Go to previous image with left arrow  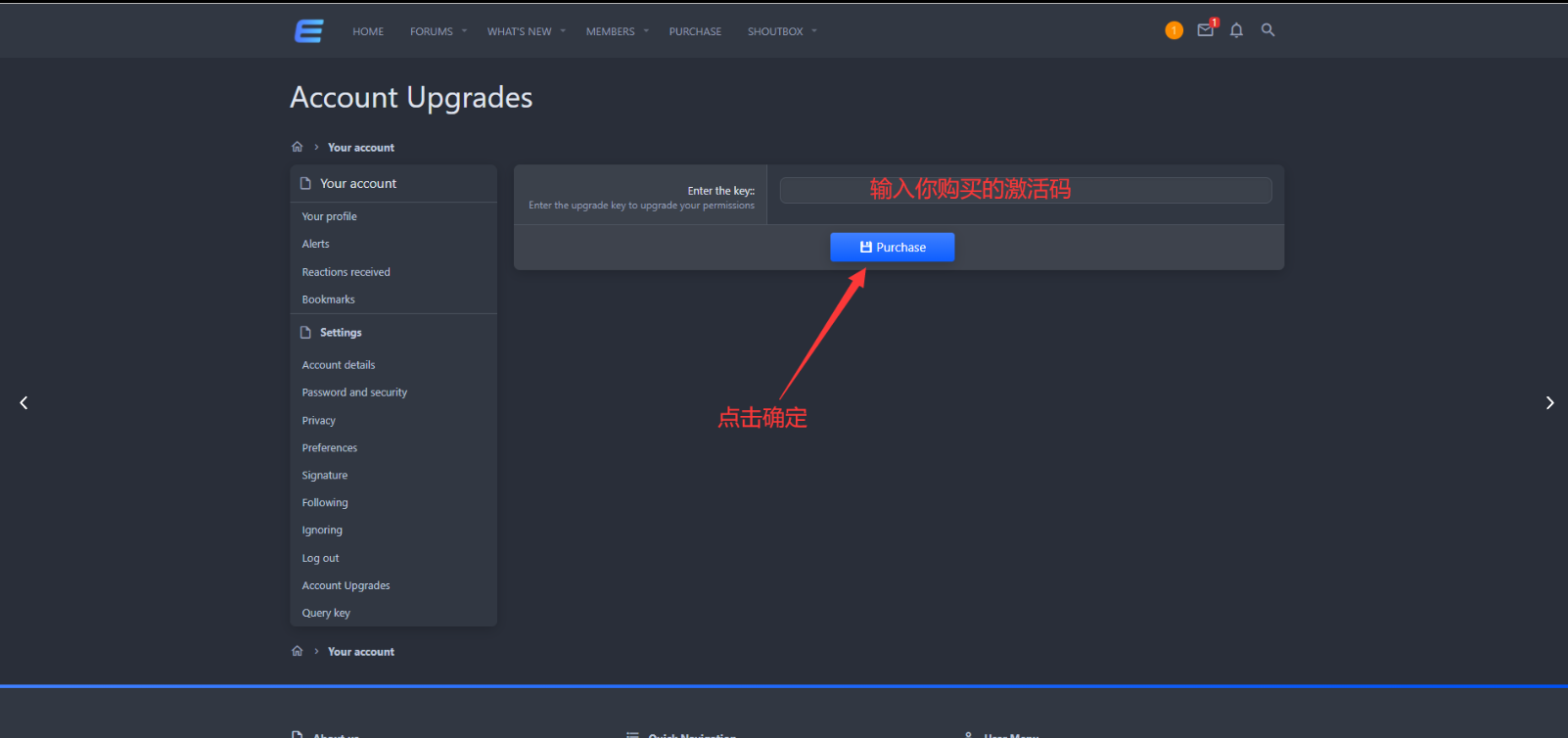(x=23, y=402)
